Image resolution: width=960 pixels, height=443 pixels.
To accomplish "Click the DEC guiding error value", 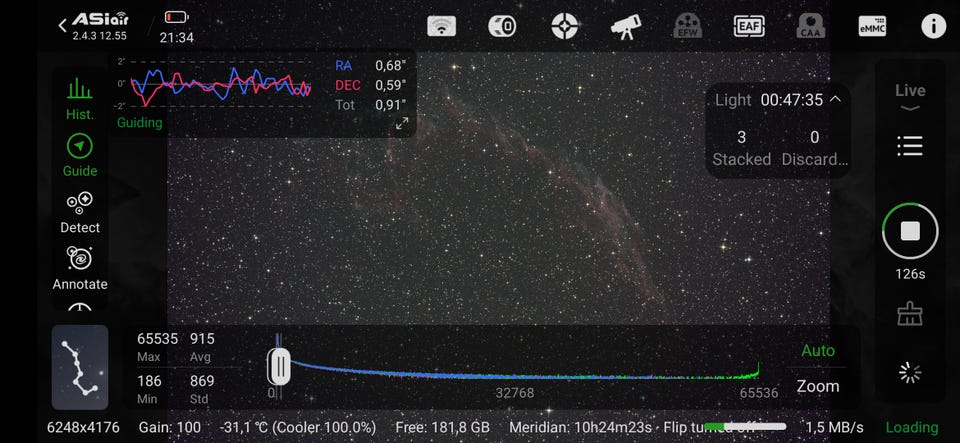I will [x=391, y=85].
